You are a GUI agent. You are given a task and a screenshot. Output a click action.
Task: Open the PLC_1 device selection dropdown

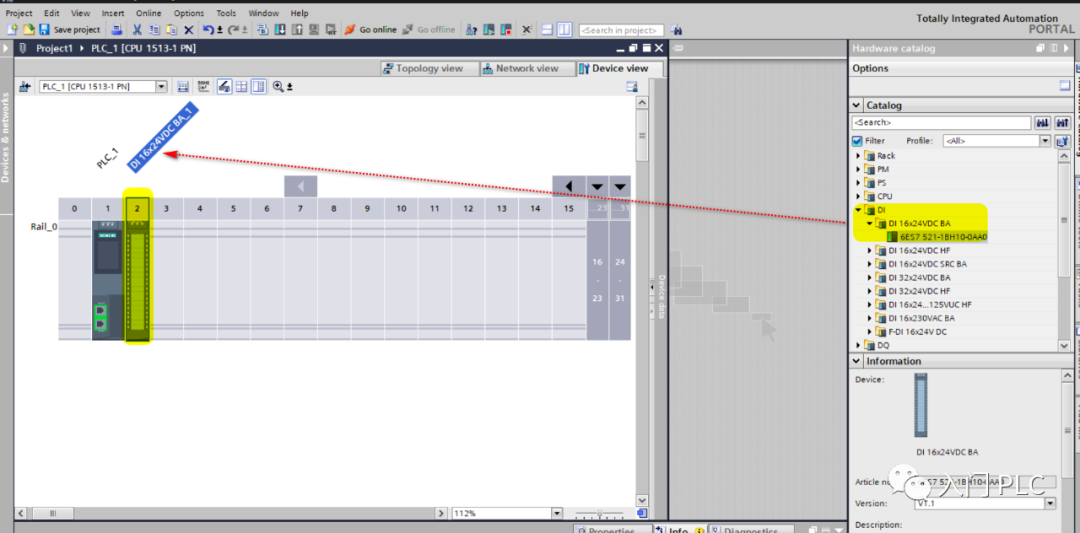coord(162,86)
